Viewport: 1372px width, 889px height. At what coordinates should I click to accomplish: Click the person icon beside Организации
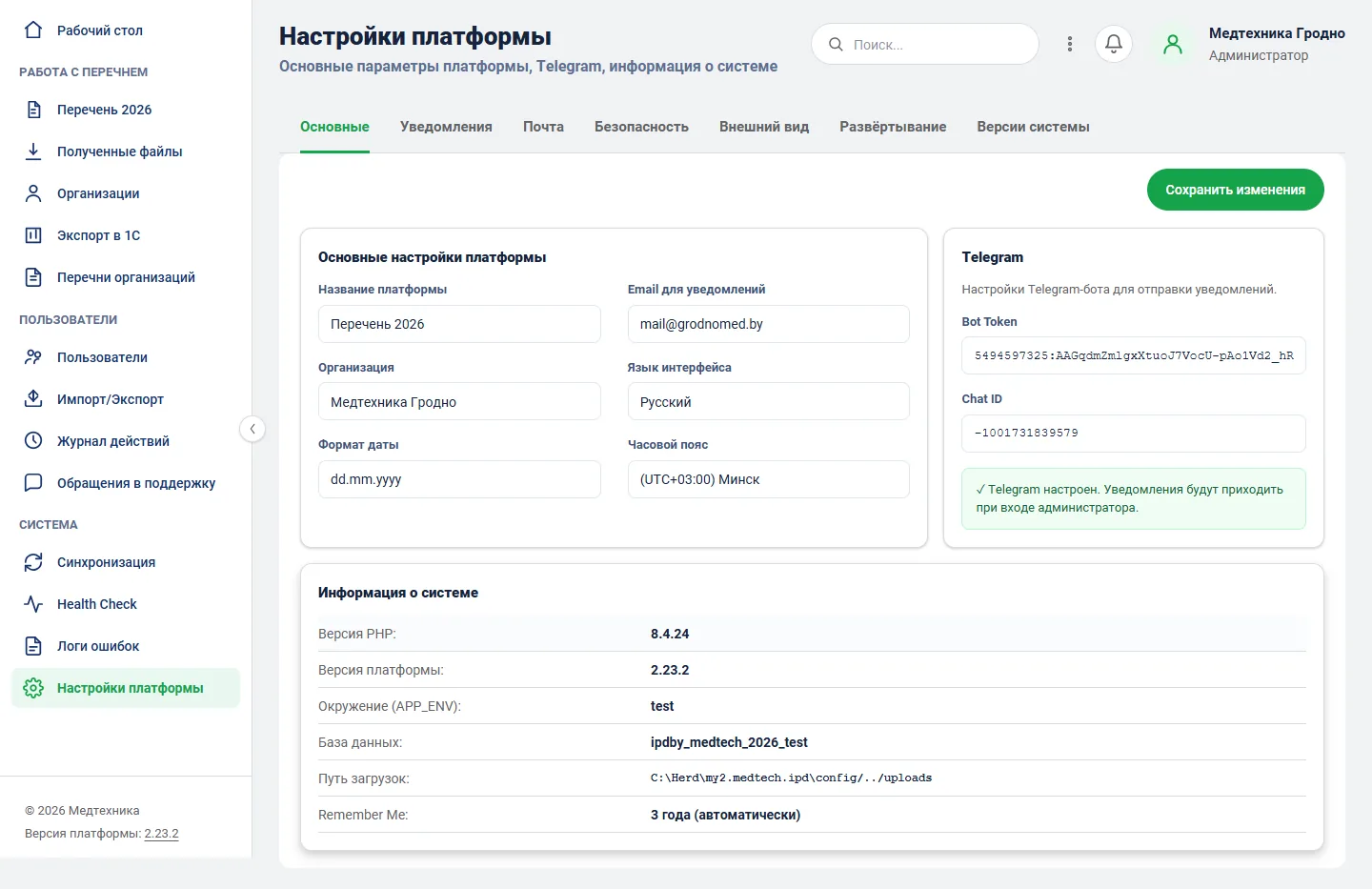(x=33, y=193)
